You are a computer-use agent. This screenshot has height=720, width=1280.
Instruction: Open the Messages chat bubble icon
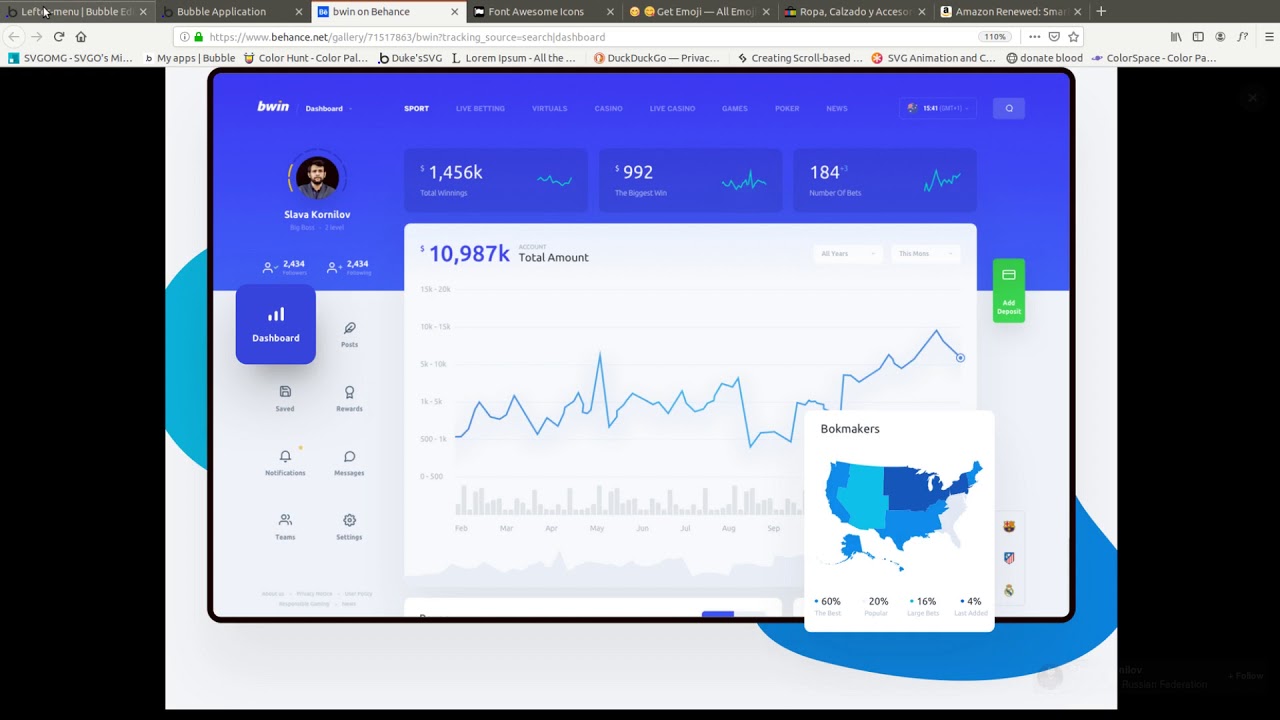[x=349, y=456]
